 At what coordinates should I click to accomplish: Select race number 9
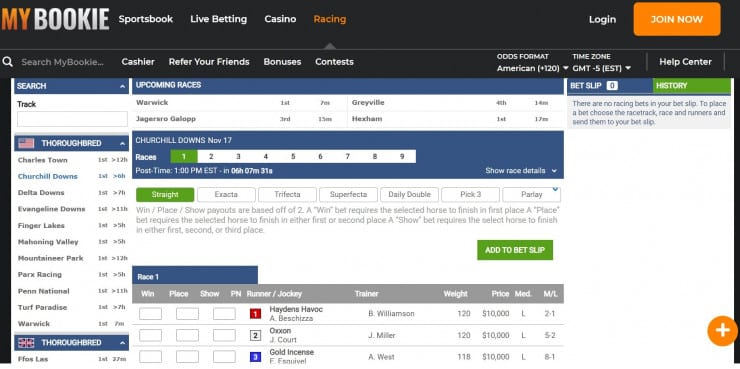tap(402, 157)
